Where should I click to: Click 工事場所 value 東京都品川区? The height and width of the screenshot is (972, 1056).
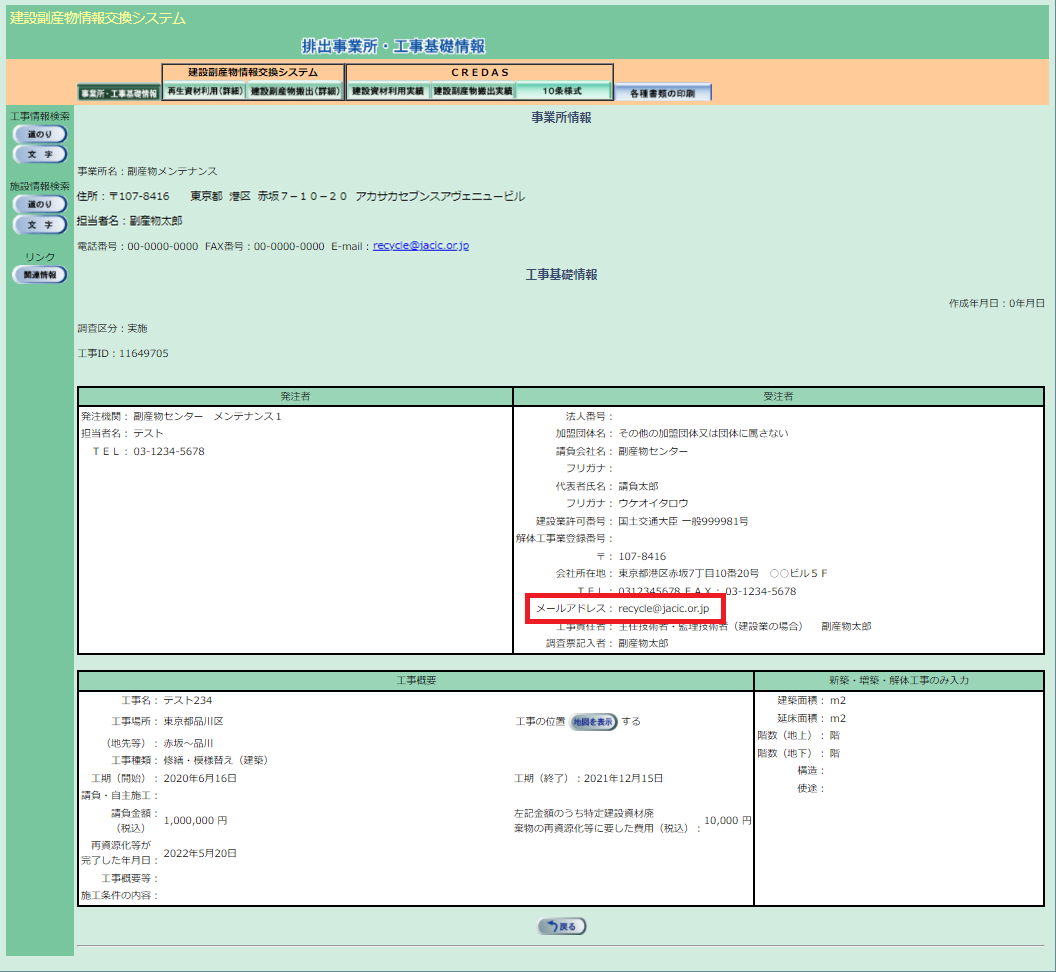[193, 721]
